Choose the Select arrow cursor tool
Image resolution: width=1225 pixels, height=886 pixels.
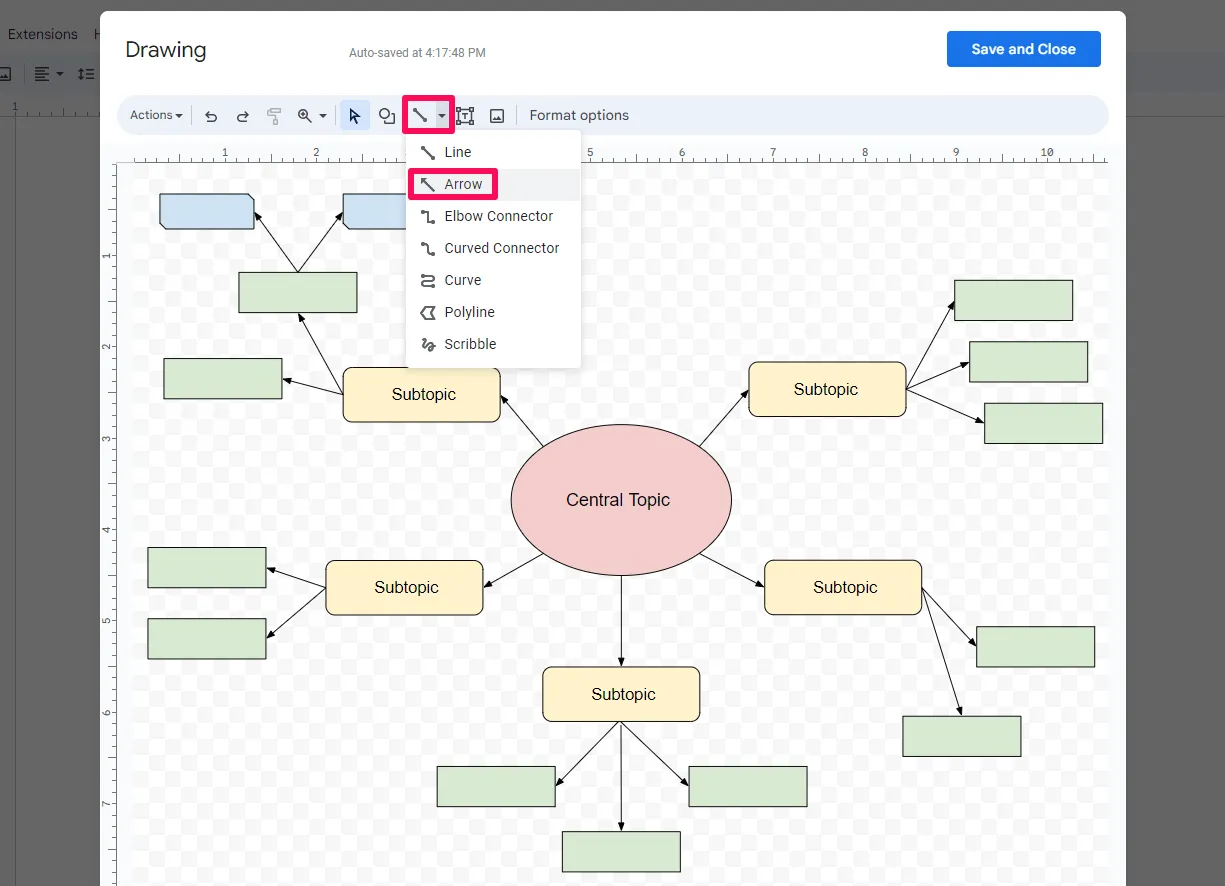(354, 116)
